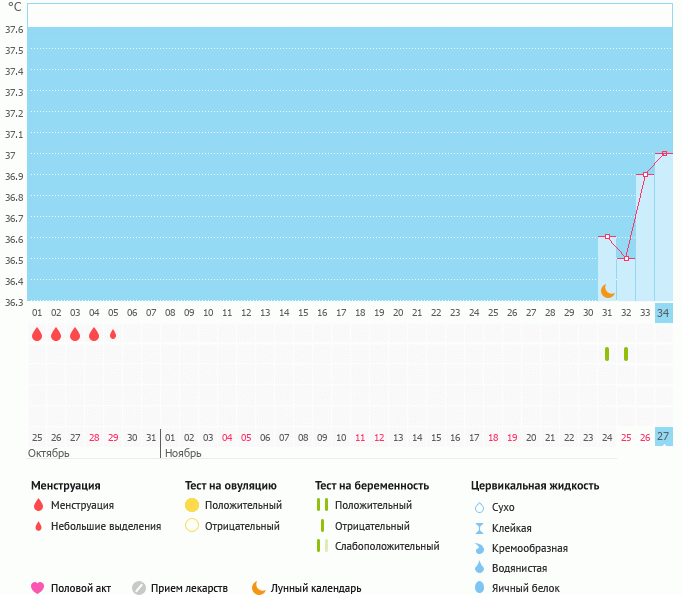Select the 36.9 temperature point on day 33
The image size is (682, 595).
click(645, 175)
